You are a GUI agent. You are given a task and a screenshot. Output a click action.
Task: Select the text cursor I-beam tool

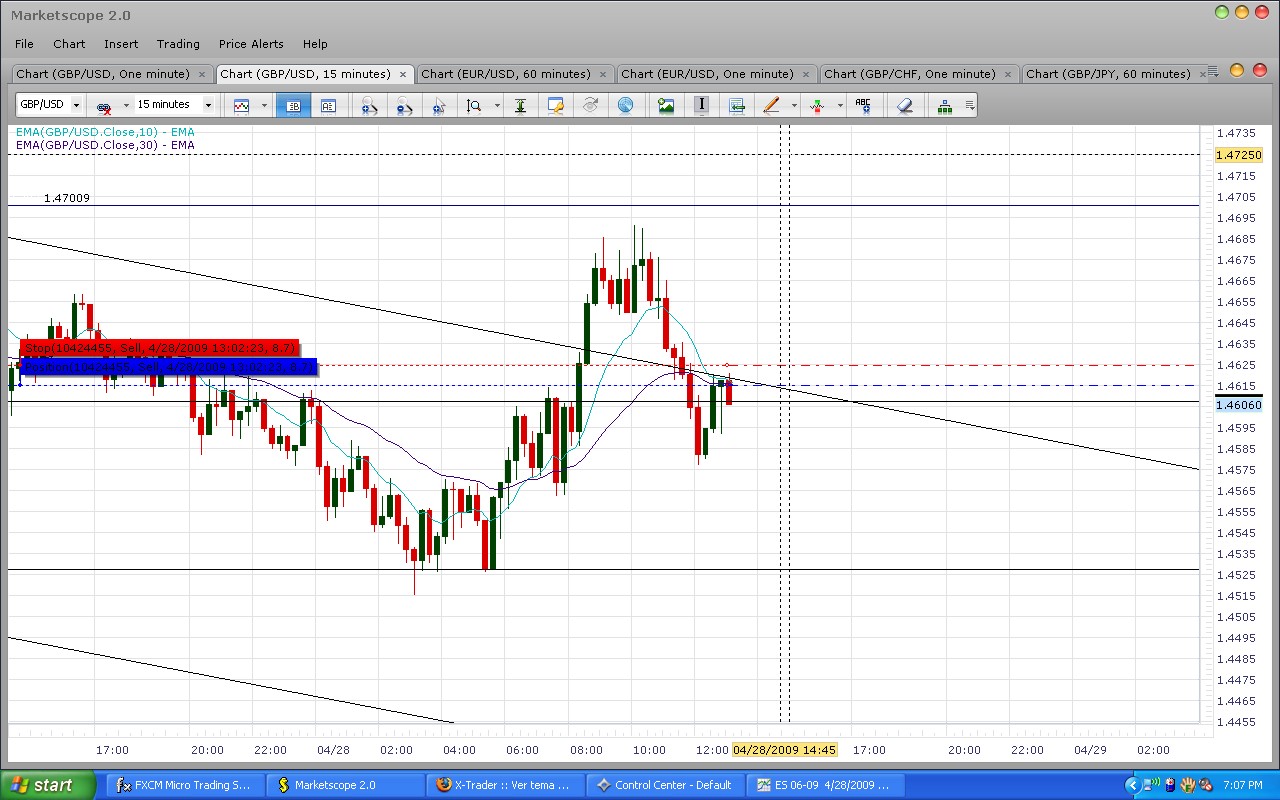click(x=702, y=105)
